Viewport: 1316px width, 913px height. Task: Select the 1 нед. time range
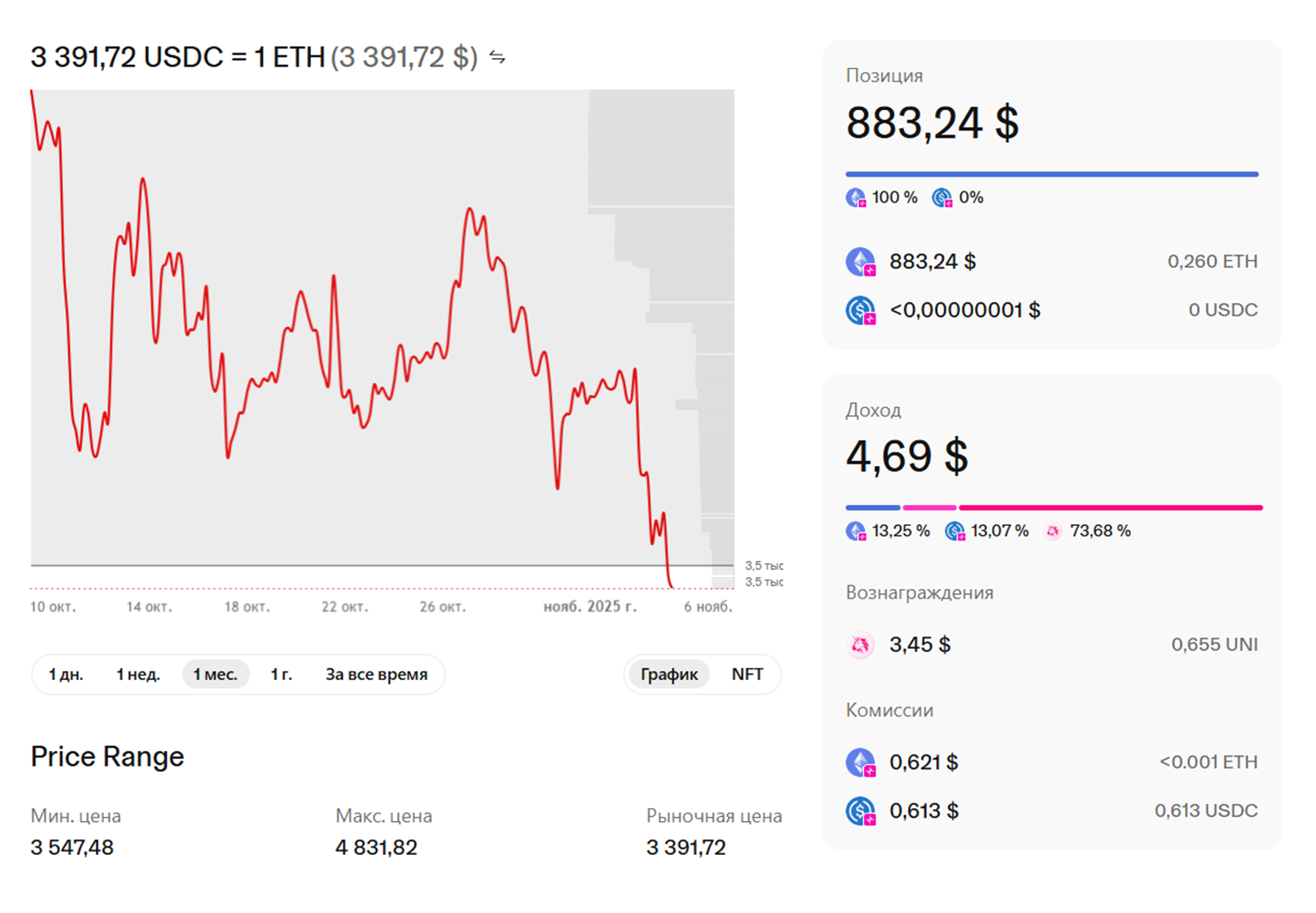tap(139, 674)
